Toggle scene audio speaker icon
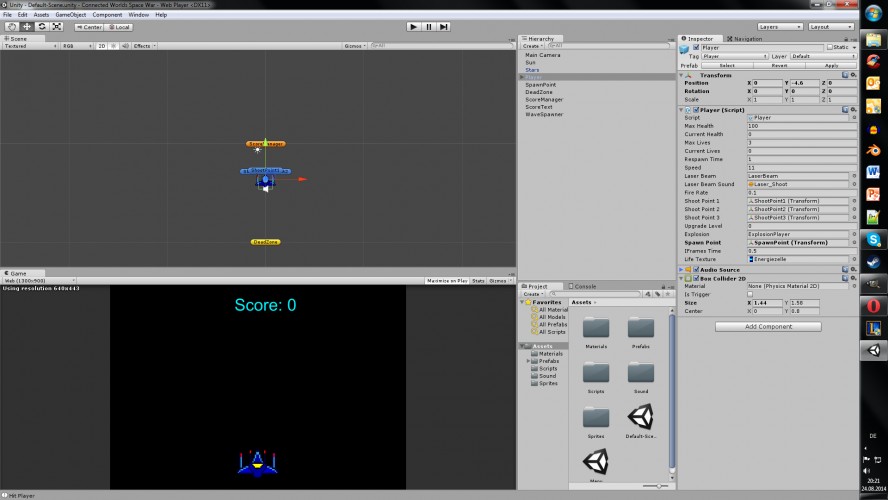Image resolution: width=888 pixels, height=500 pixels. [125, 46]
